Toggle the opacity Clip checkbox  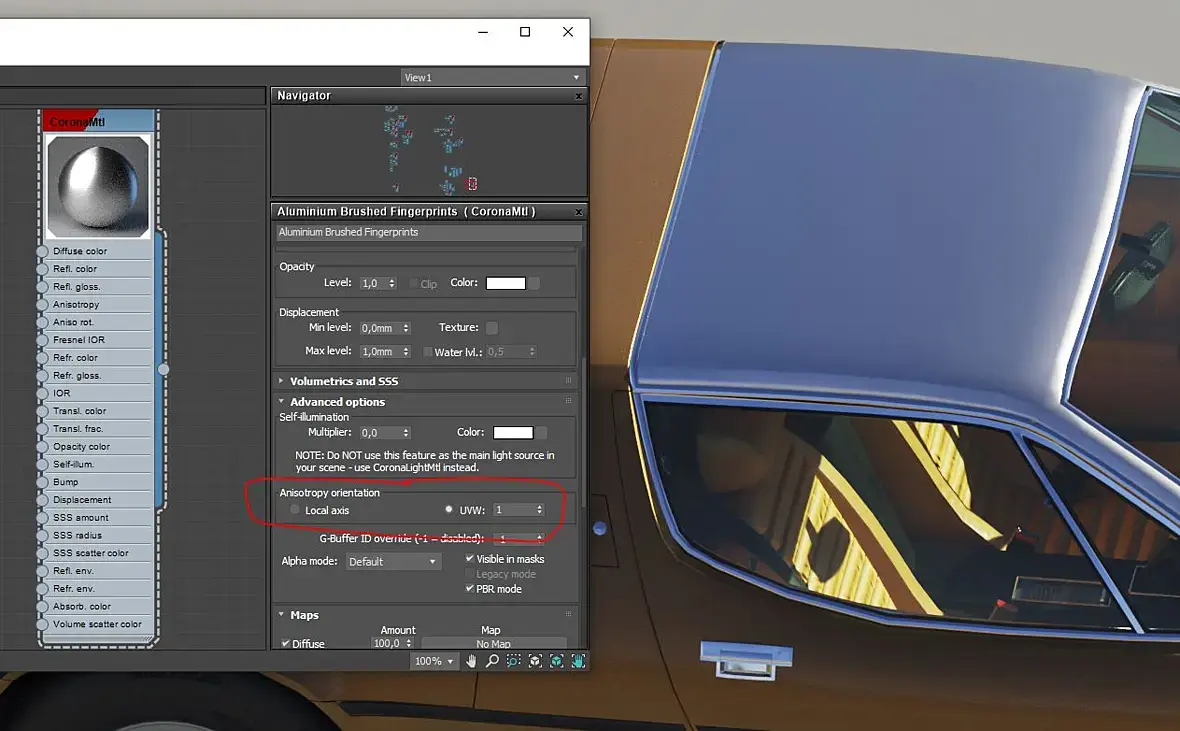414,284
